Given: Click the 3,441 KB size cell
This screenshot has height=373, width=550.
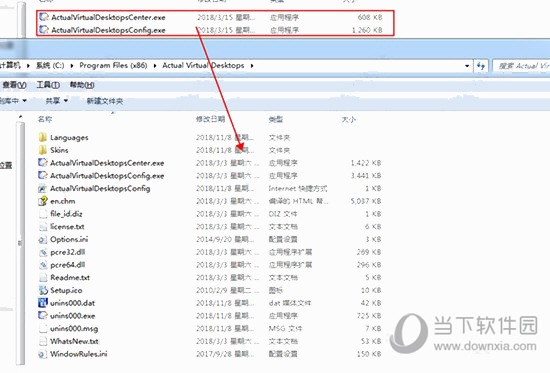Looking at the screenshot, I should point(366,175).
